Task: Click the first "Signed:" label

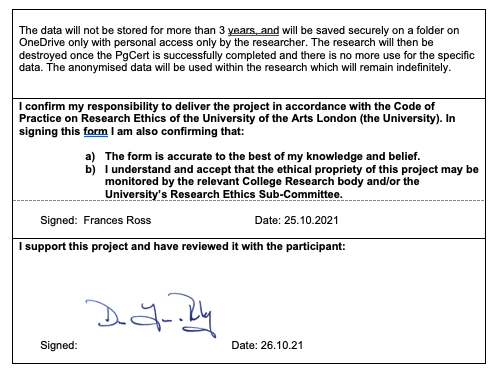Action: pyautogui.click(x=59, y=220)
